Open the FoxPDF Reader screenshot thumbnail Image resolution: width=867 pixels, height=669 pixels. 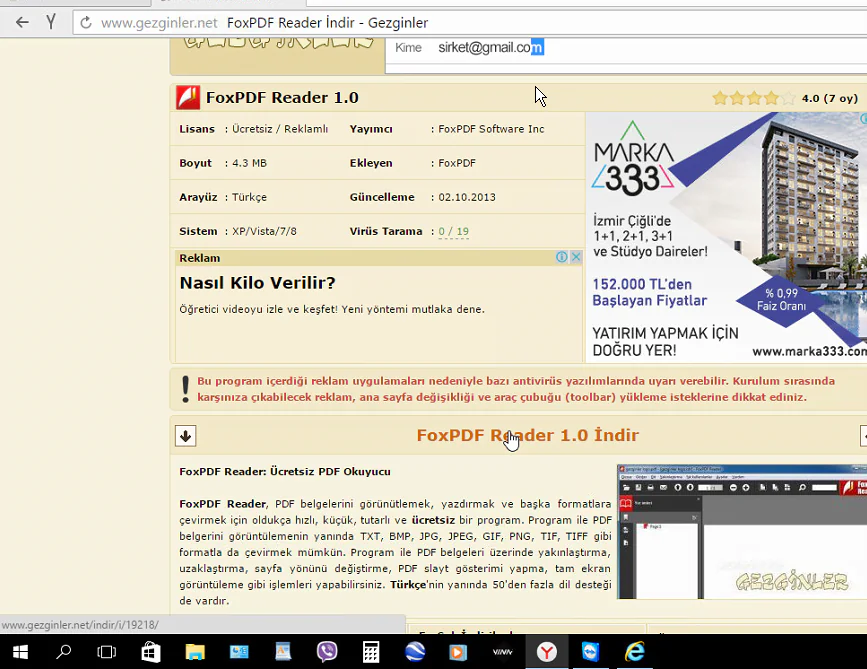point(742,531)
